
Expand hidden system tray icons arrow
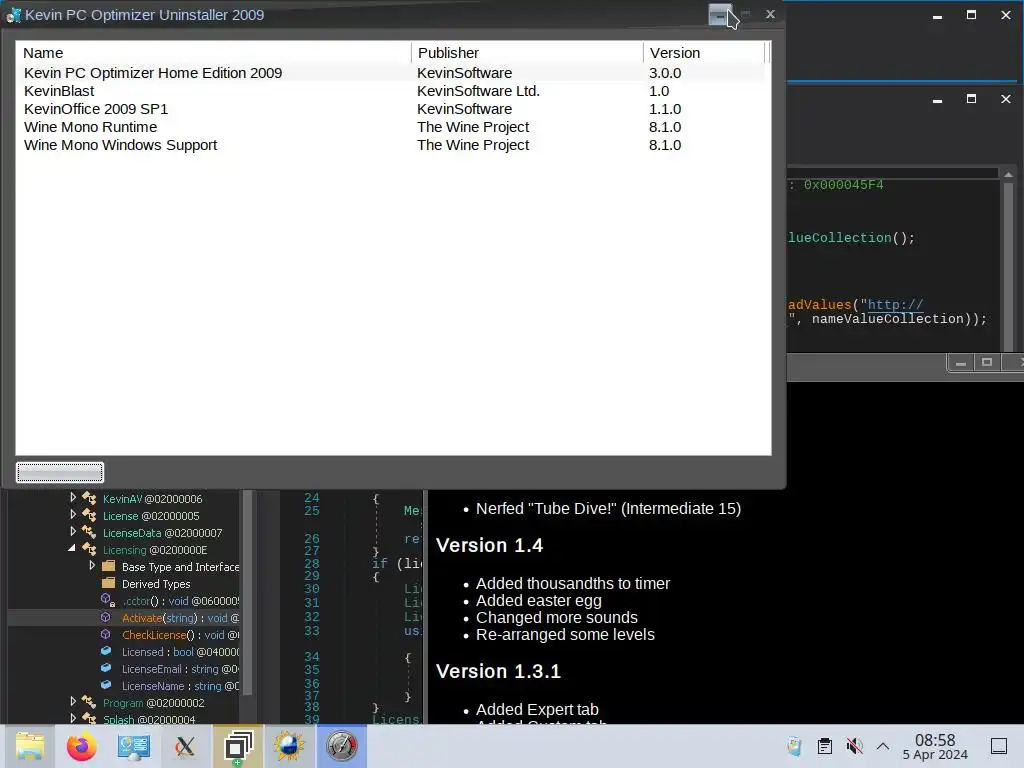883,746
